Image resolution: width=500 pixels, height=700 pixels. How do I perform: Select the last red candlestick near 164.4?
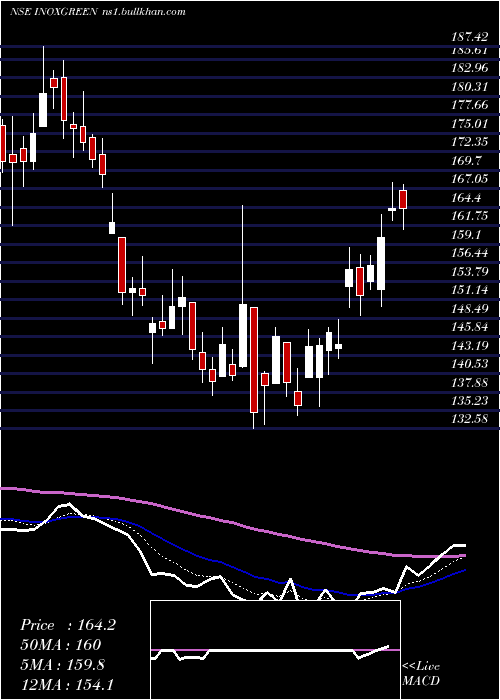click(403, 199)
